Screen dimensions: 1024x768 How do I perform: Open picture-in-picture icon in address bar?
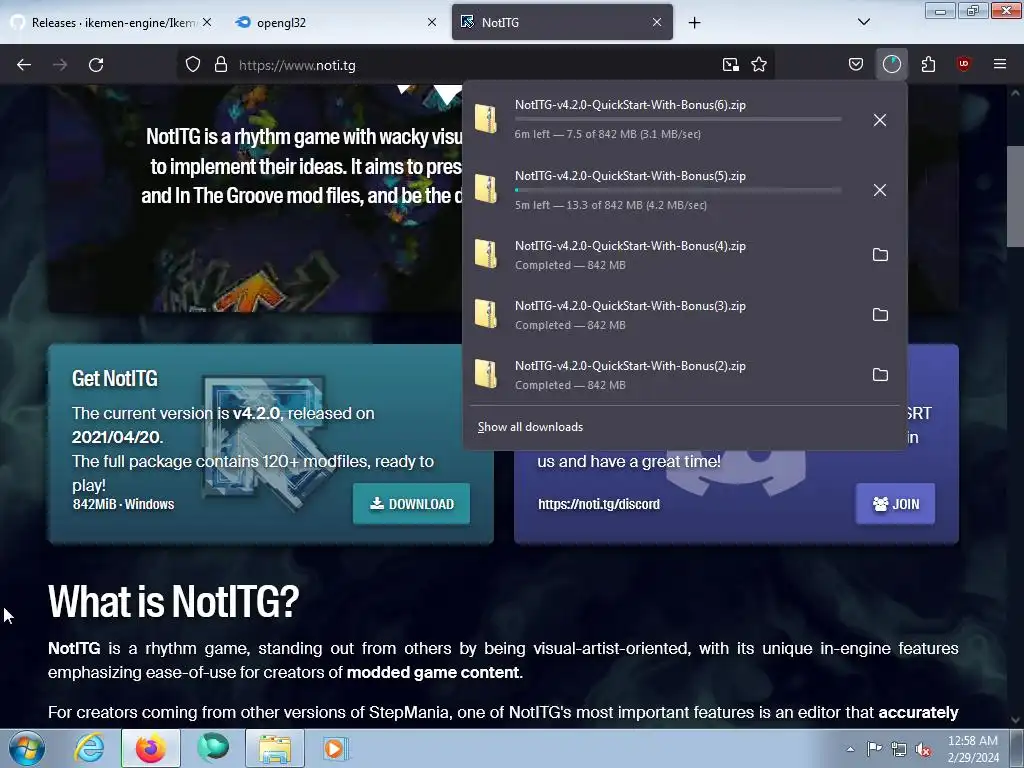(x=730, y=65)
